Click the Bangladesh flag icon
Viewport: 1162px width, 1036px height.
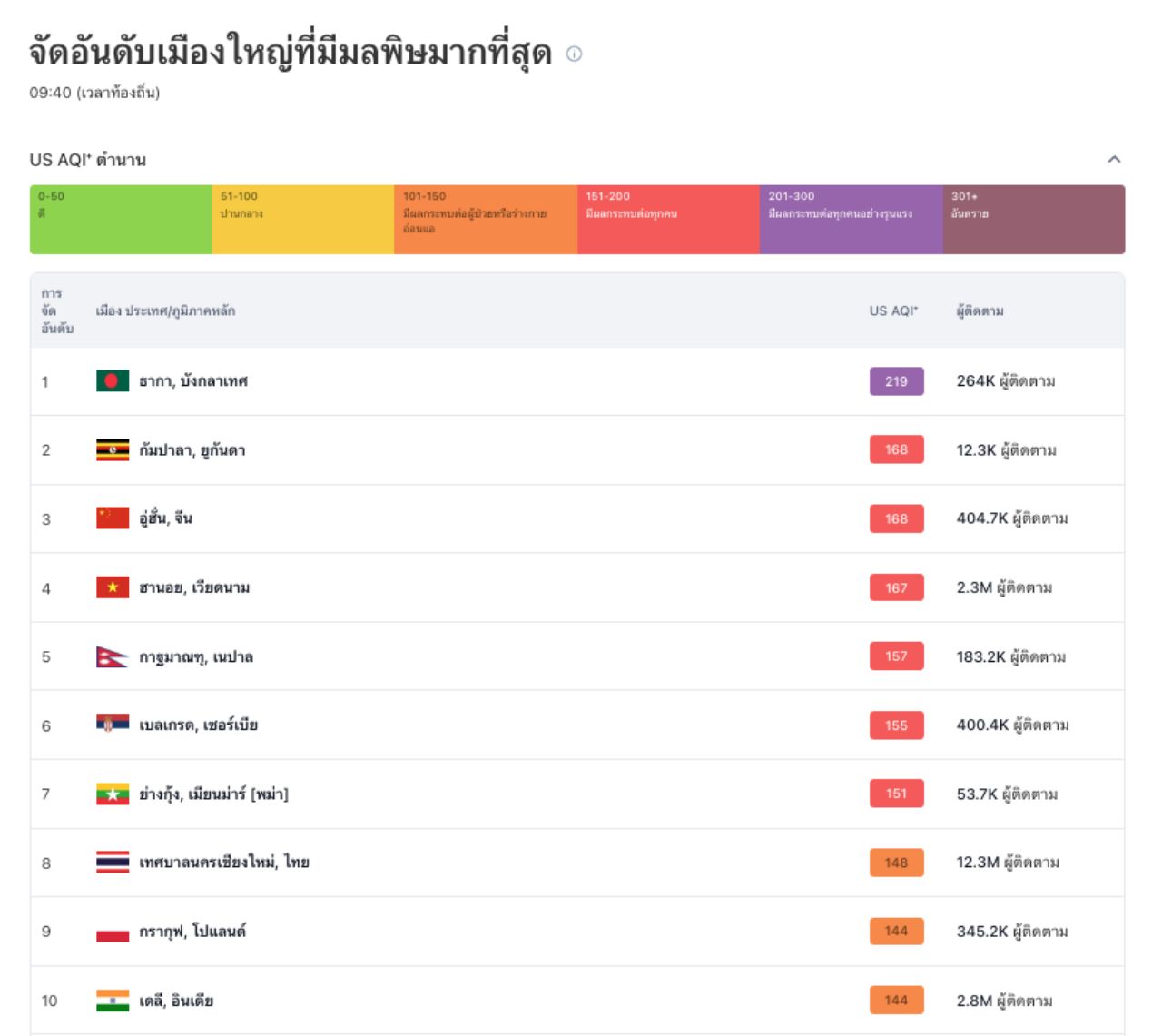coord(113,381)
